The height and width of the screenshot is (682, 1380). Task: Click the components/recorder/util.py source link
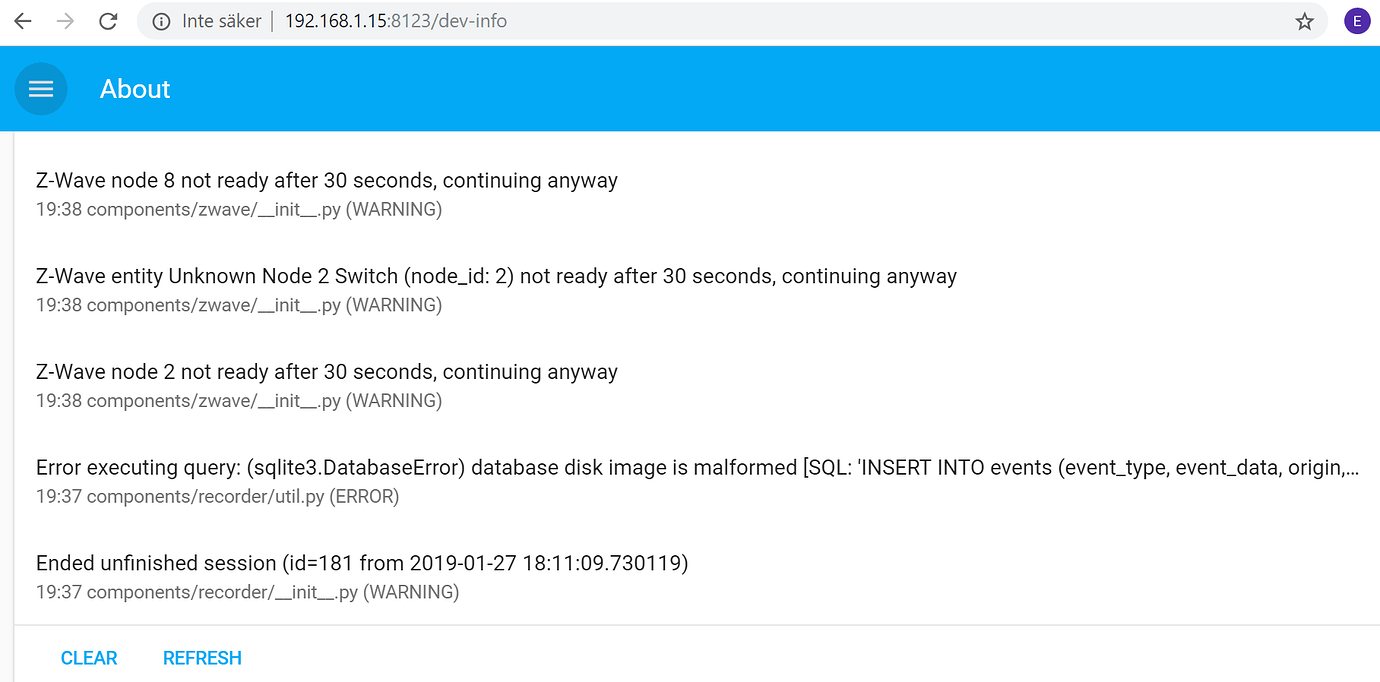(x=217, y=496)
